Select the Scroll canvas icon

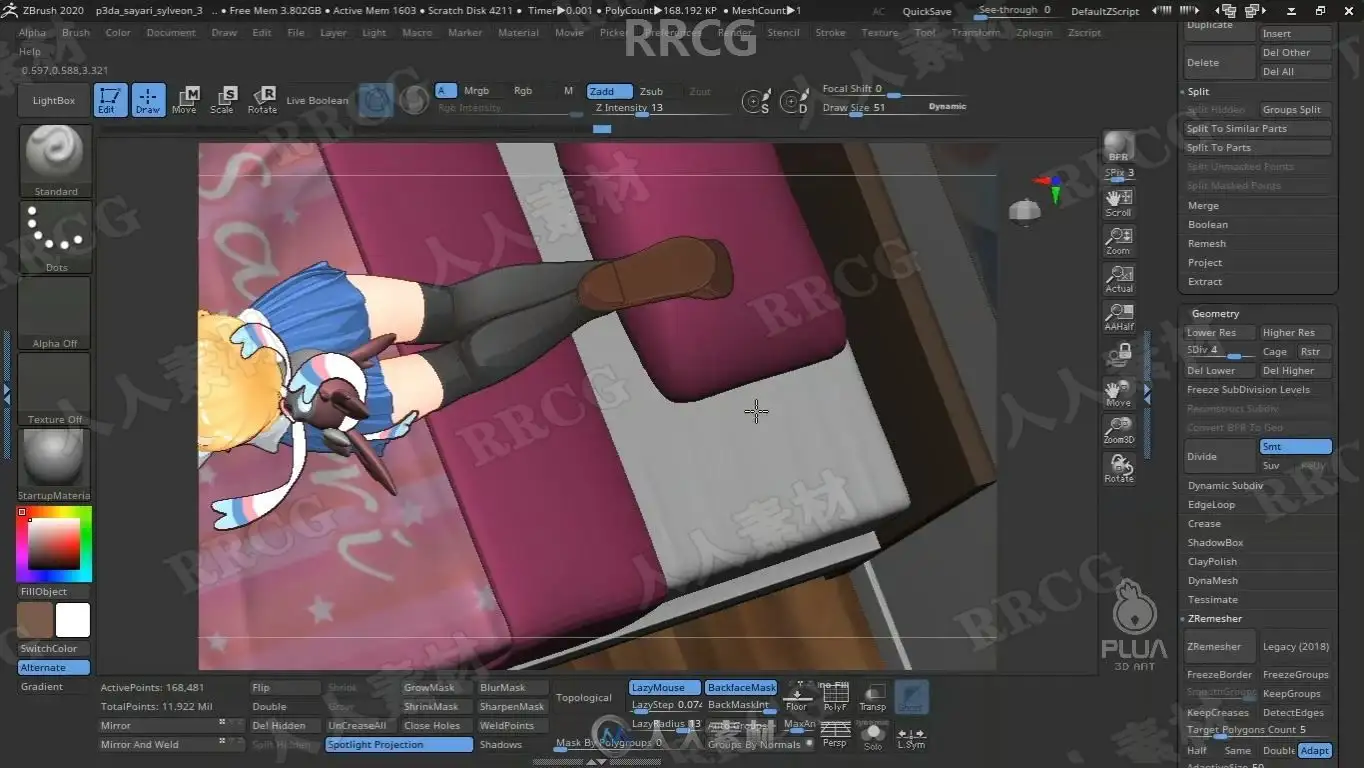tap(1119, 203)
